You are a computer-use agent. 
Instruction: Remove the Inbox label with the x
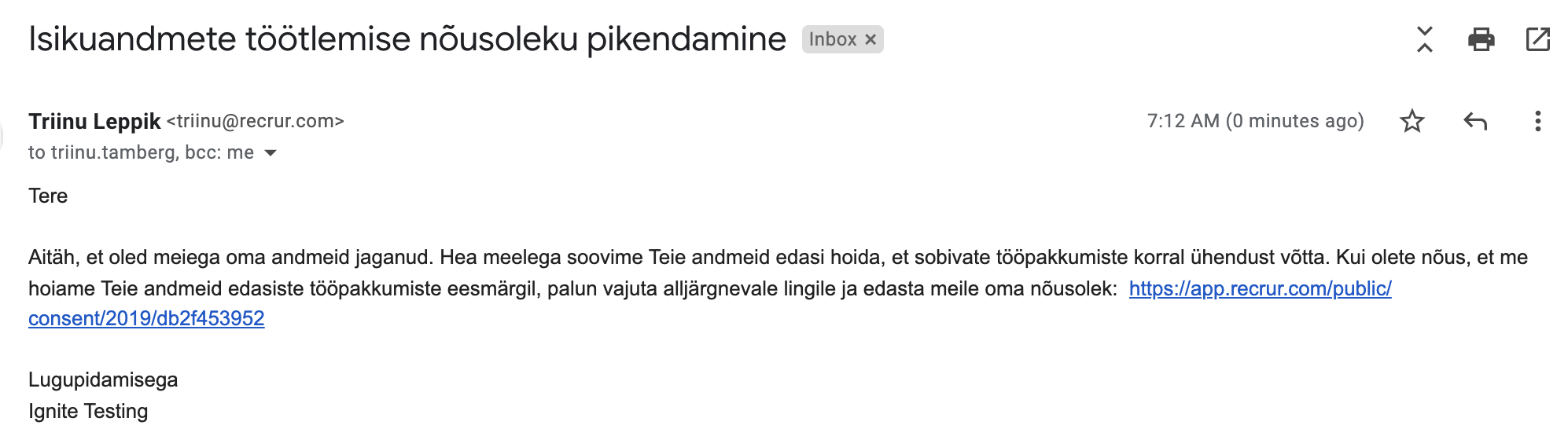click(x=870, y=39)
